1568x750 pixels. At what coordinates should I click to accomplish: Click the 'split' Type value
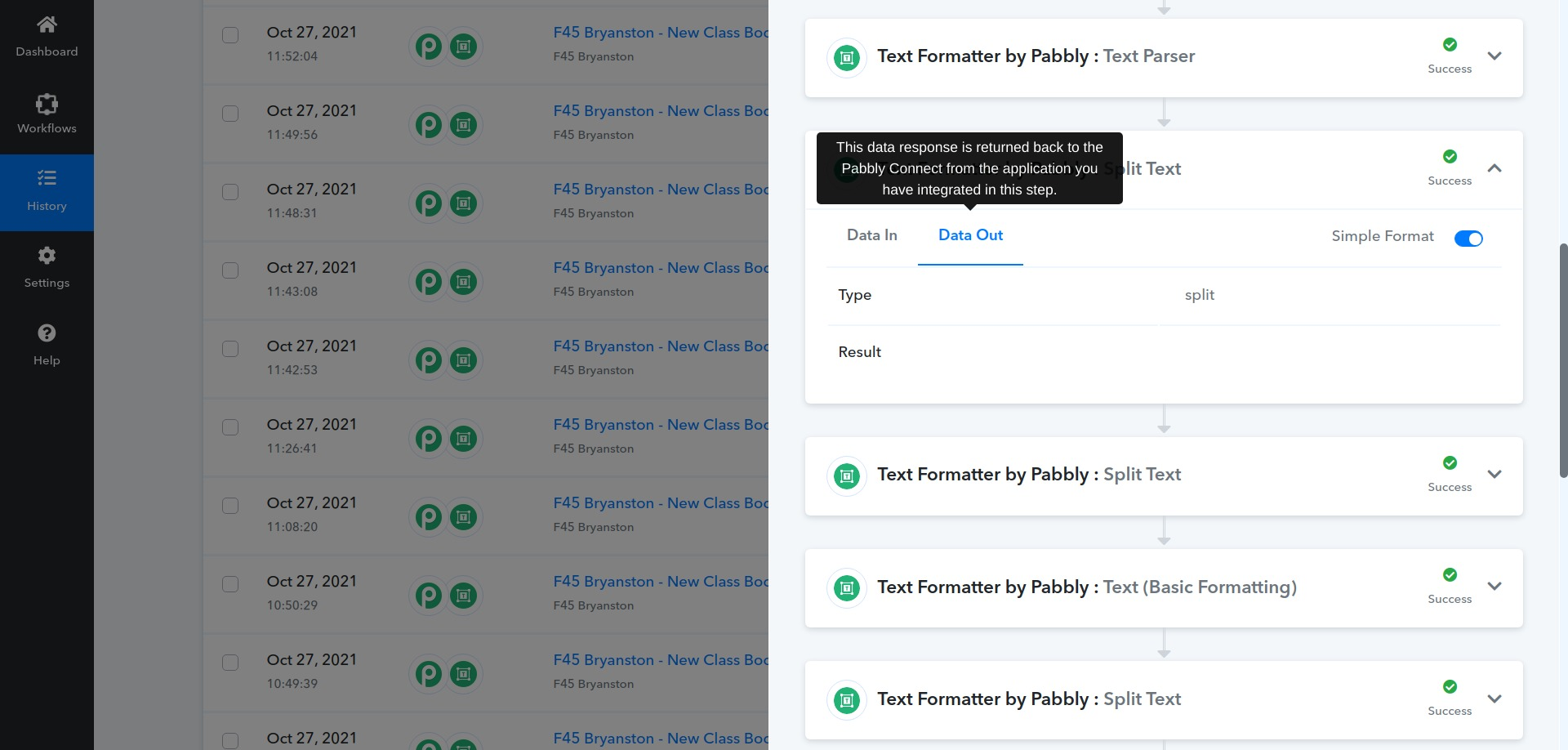[1199, 295]
